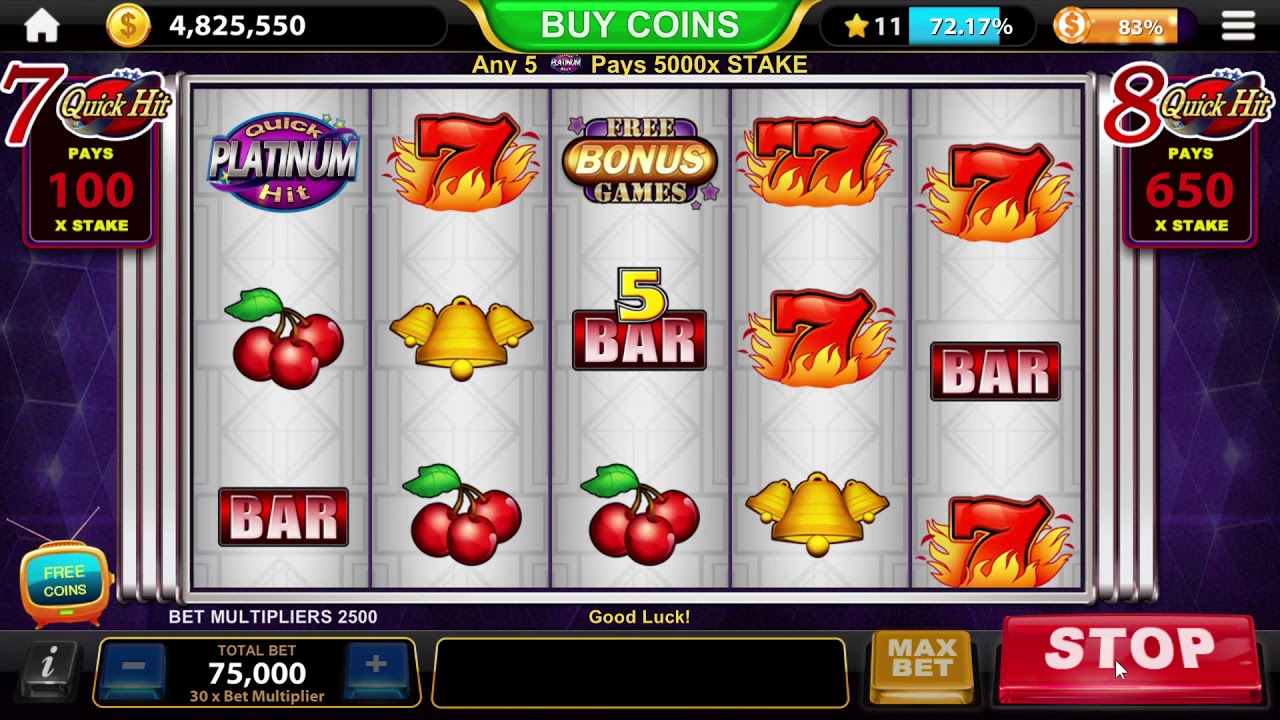Click the double flaming 77 symbol
This screenshot has width=1280, height=720.
(820, 160)
